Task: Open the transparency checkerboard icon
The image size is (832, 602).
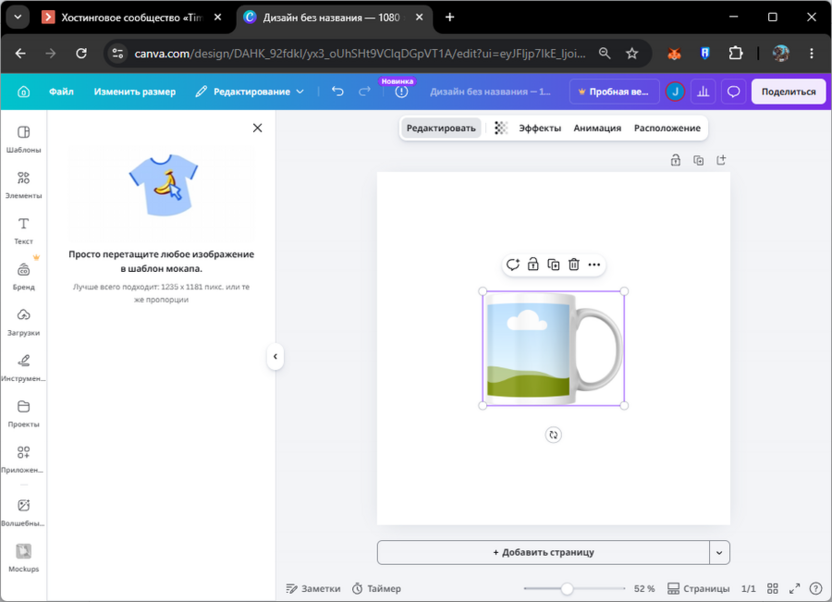Action: pyautogui.click(x=500, y=128)
